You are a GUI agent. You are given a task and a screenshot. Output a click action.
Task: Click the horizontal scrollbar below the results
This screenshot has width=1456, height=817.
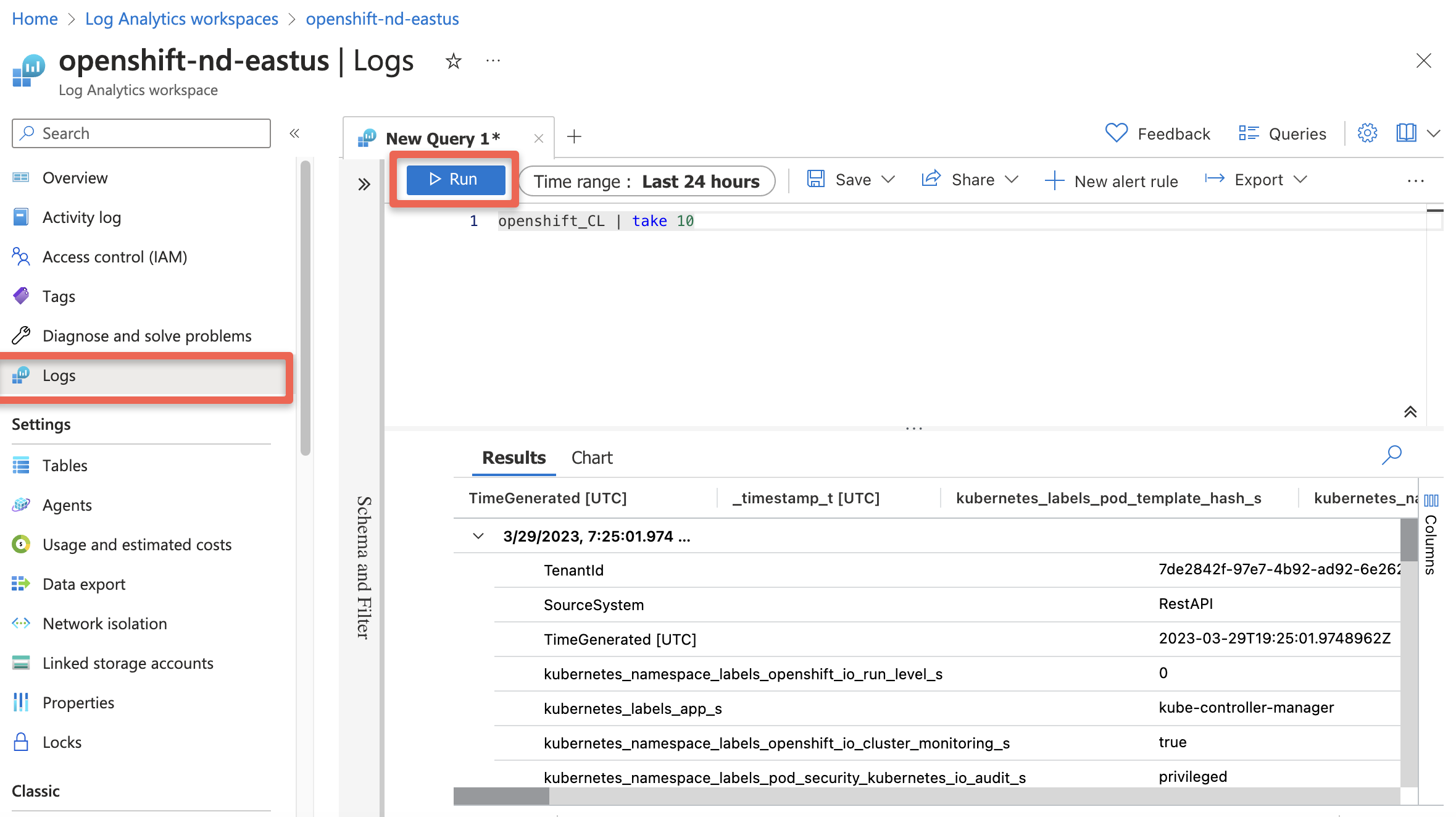[501, 797]
